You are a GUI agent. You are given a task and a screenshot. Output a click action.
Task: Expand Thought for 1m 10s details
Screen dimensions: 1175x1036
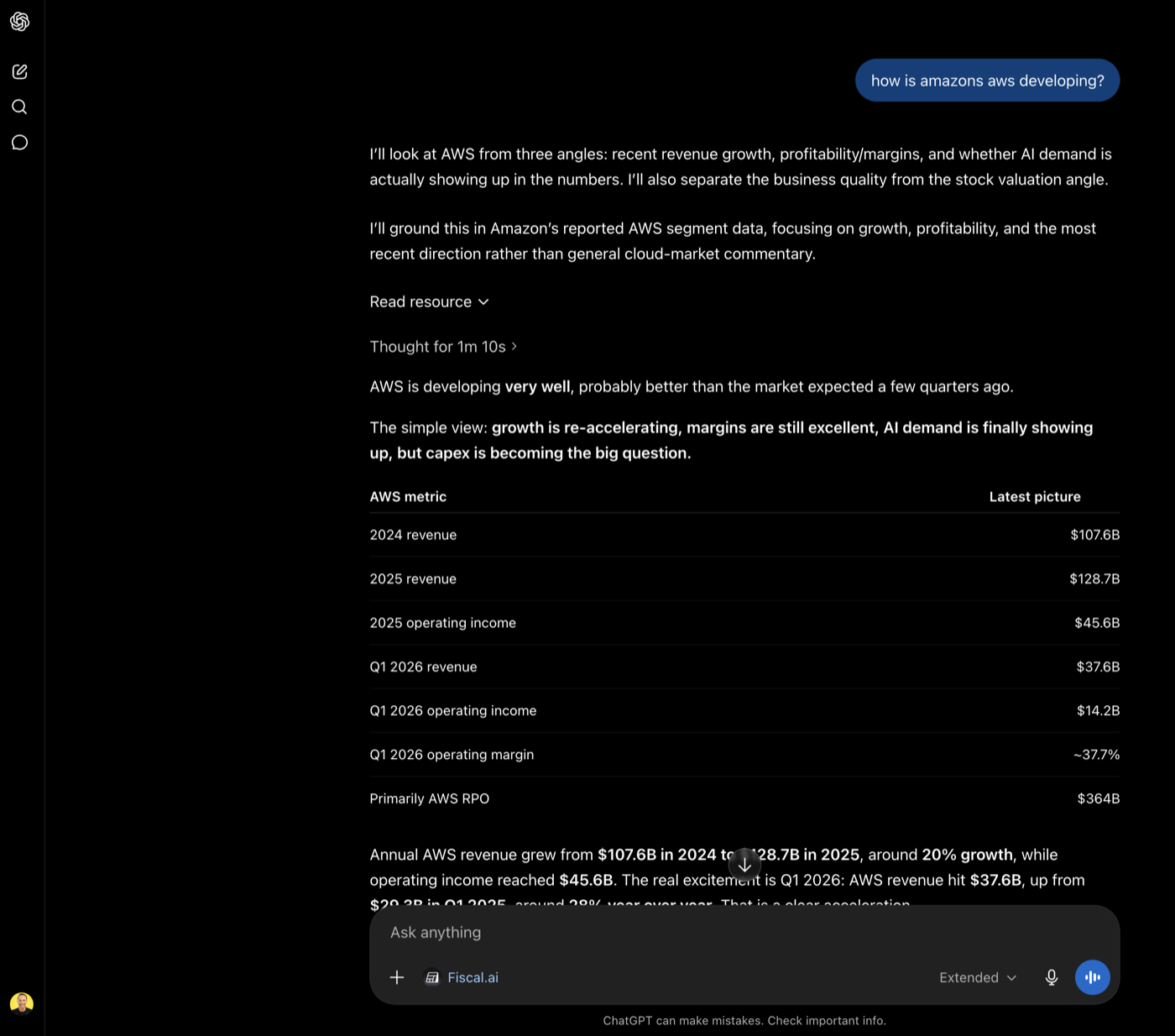[x=443, y=347]
